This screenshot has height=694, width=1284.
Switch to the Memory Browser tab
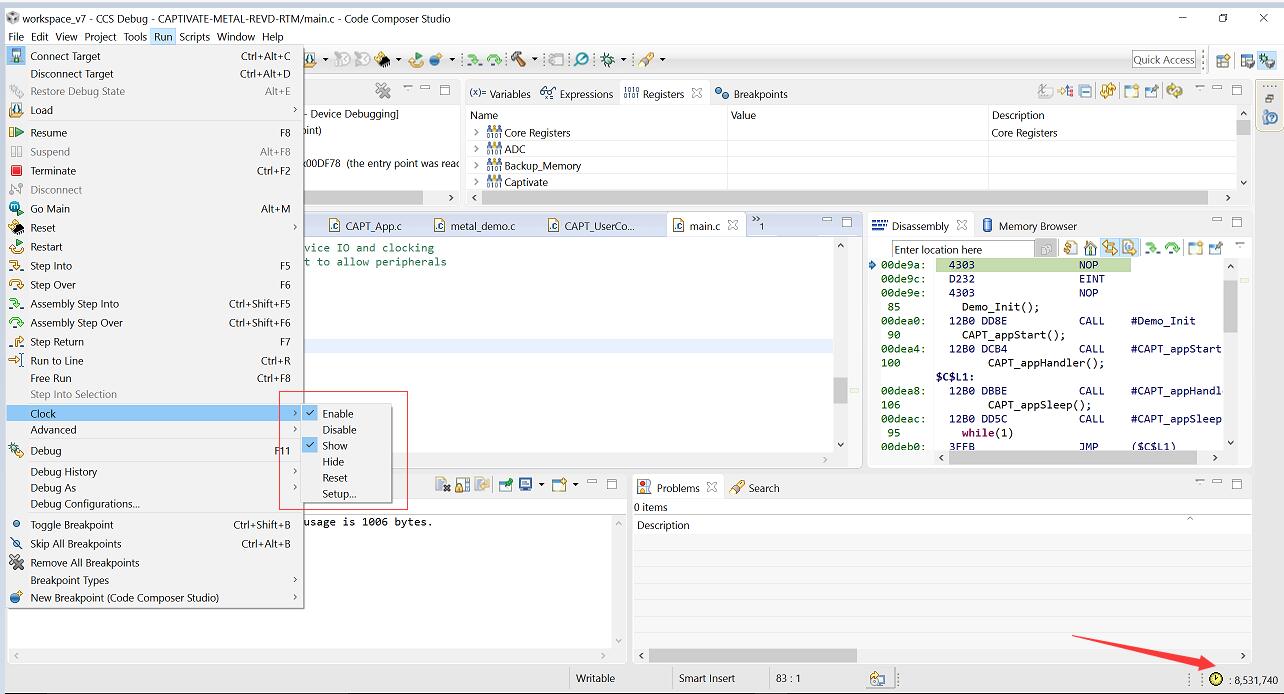point(1036,226)
